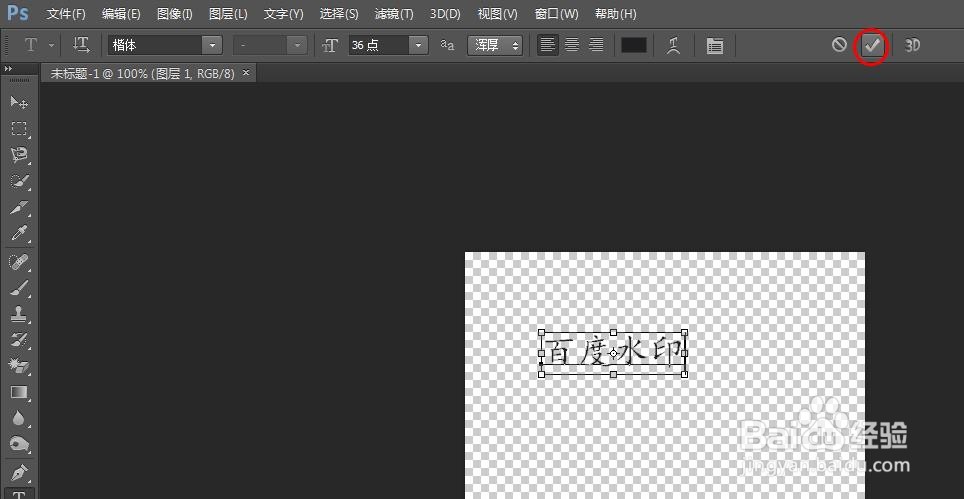Open the text color swatch
The width and height of the screenshot is (964, 499).
(x=634, y=45)
